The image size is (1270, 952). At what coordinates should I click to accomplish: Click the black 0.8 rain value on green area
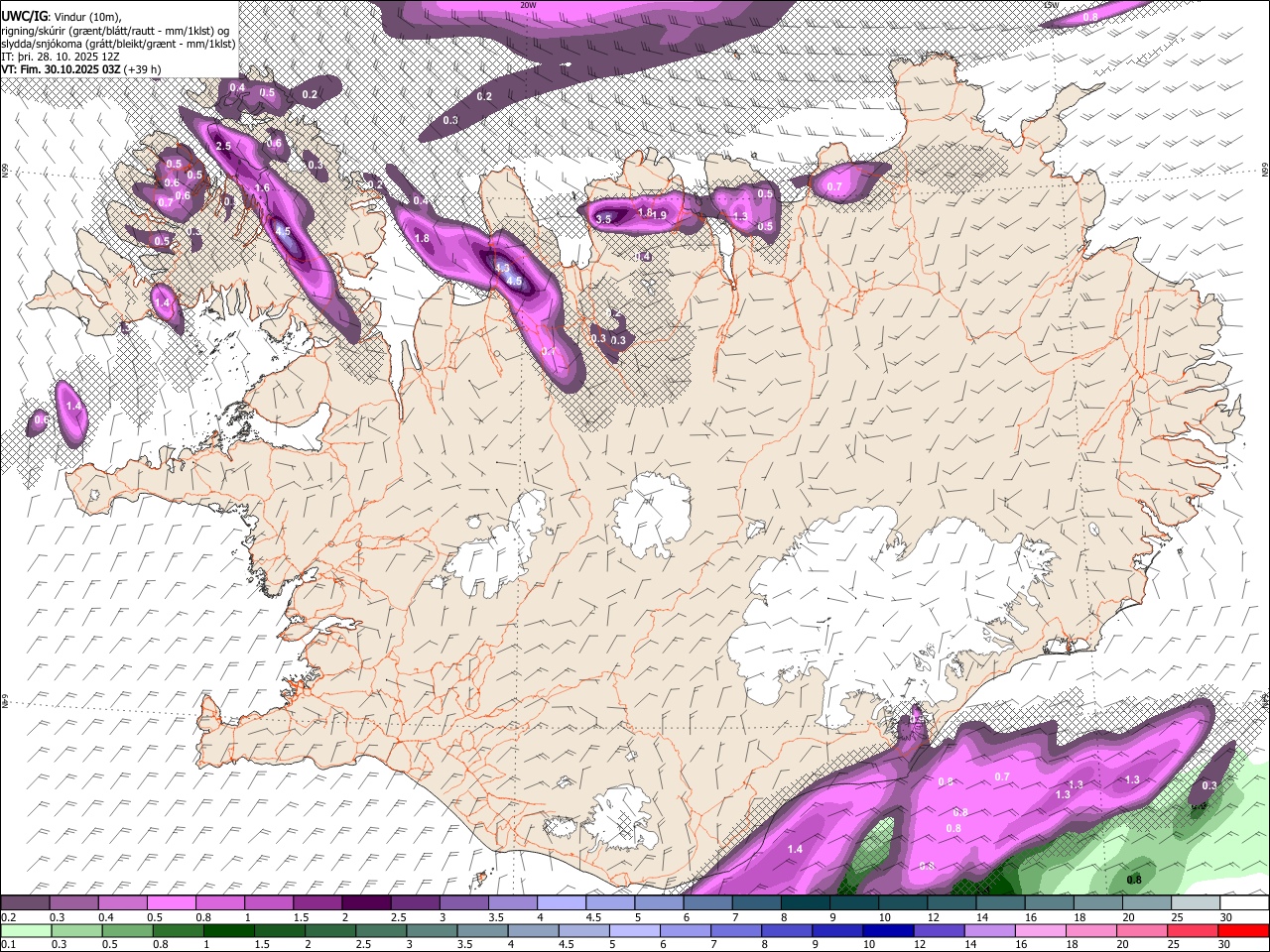coord(1134,880)
